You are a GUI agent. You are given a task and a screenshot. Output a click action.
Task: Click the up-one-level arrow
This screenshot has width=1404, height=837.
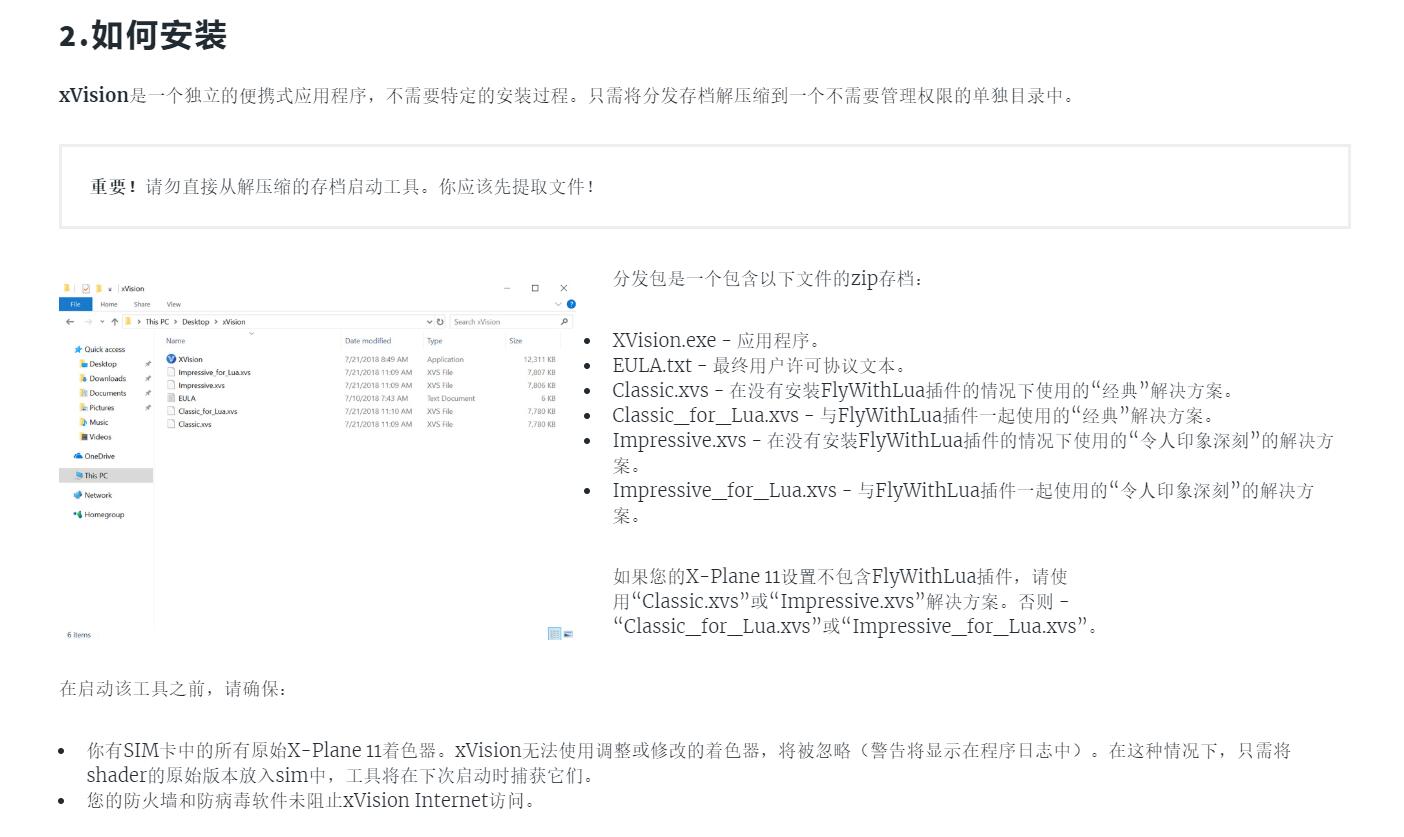pyautogui.click(x=114, y=322)
